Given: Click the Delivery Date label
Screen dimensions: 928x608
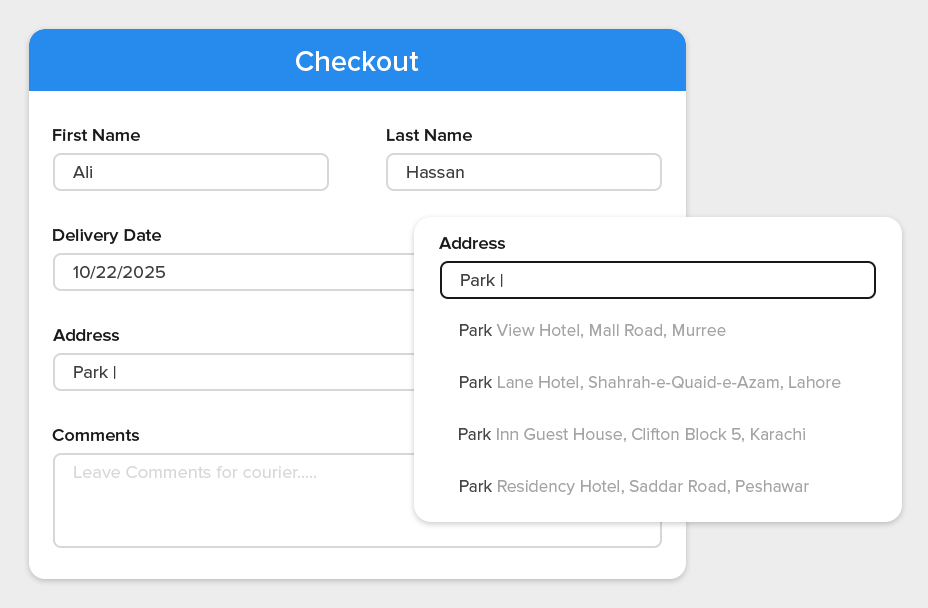Looking at the screenshot, I should (x=106, y=235).
